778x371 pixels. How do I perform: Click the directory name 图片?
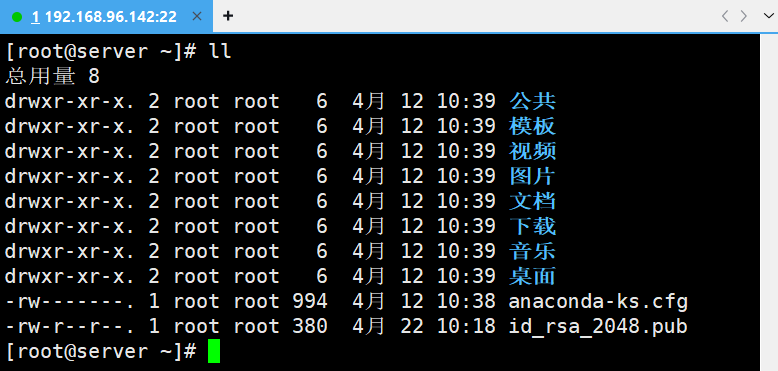(x=532, y=177)
